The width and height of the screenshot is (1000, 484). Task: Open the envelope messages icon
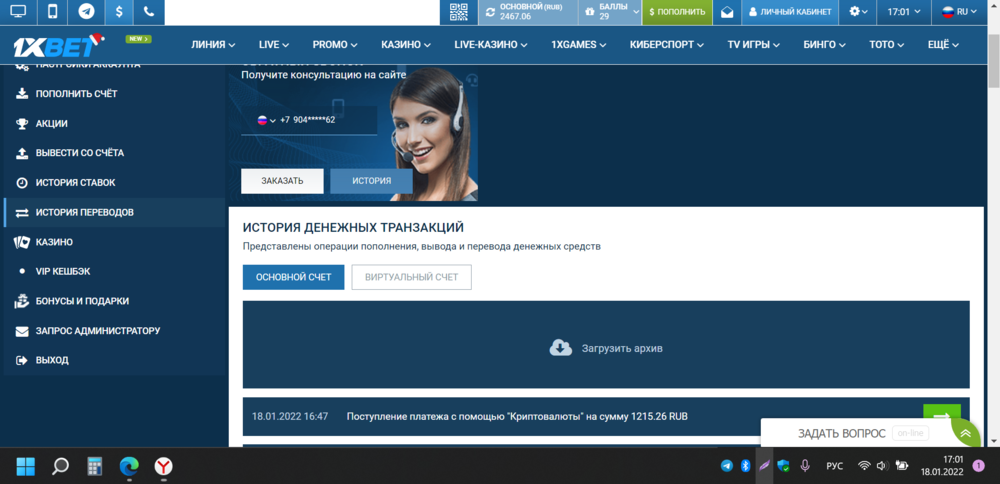pos(726,12)
